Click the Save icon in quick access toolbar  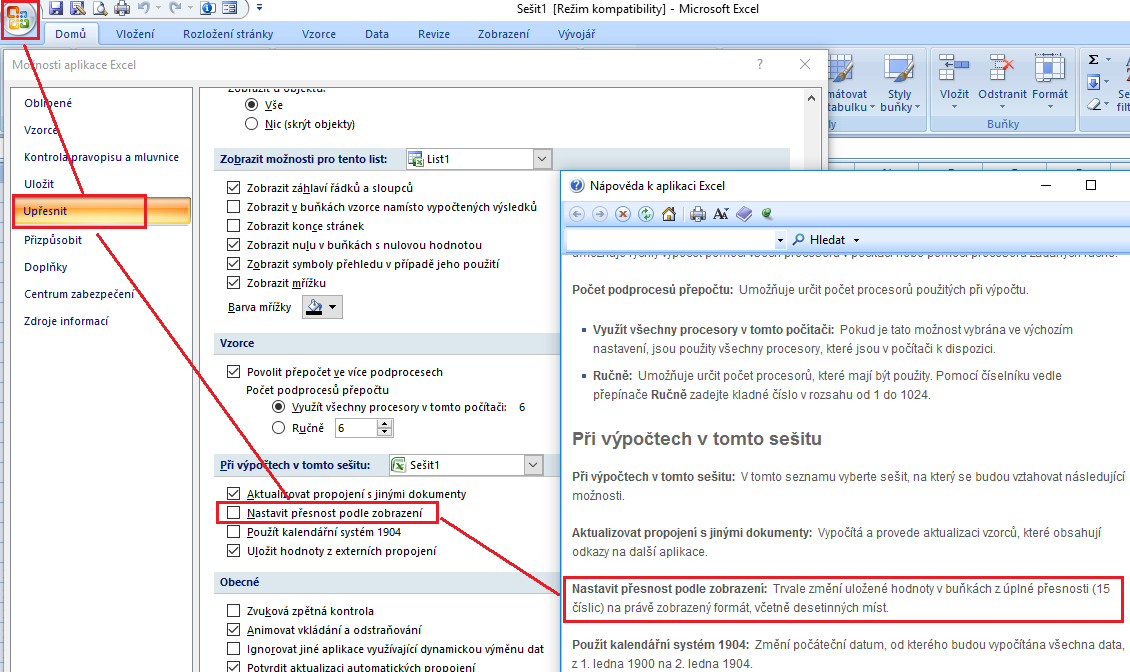coord(55,9)
